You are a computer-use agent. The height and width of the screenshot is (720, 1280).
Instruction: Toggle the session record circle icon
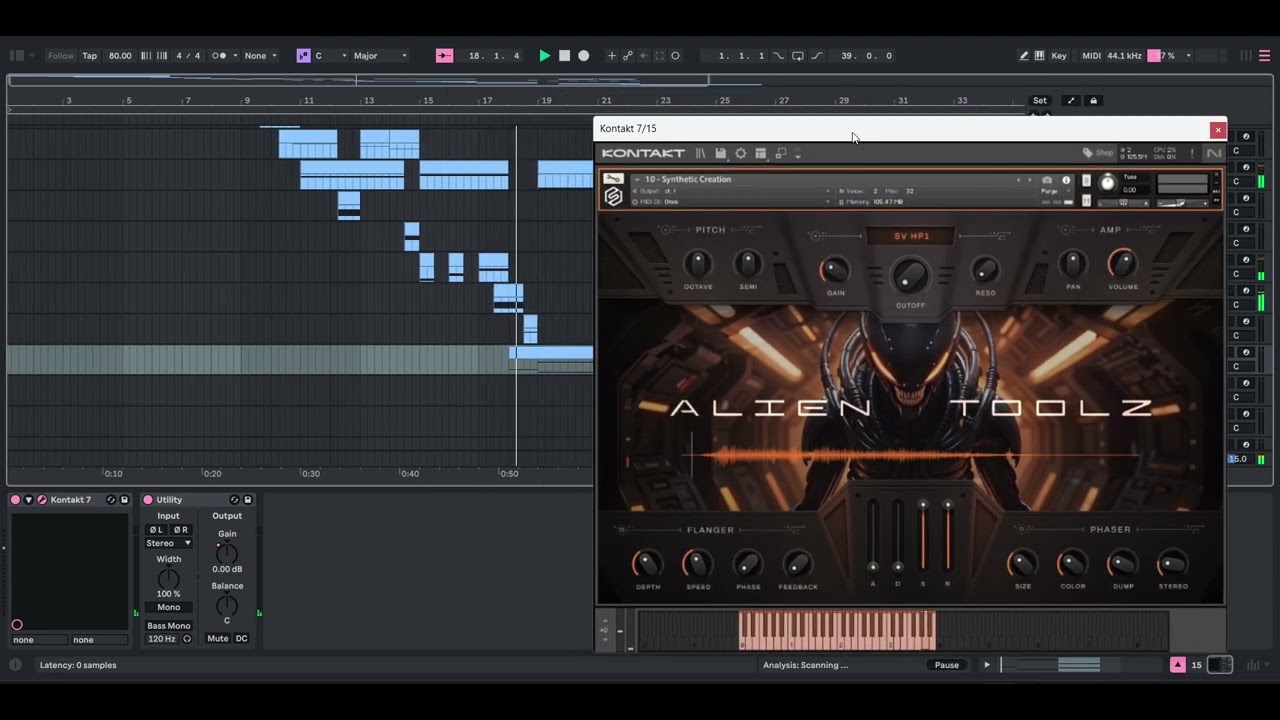click(676, 56)
